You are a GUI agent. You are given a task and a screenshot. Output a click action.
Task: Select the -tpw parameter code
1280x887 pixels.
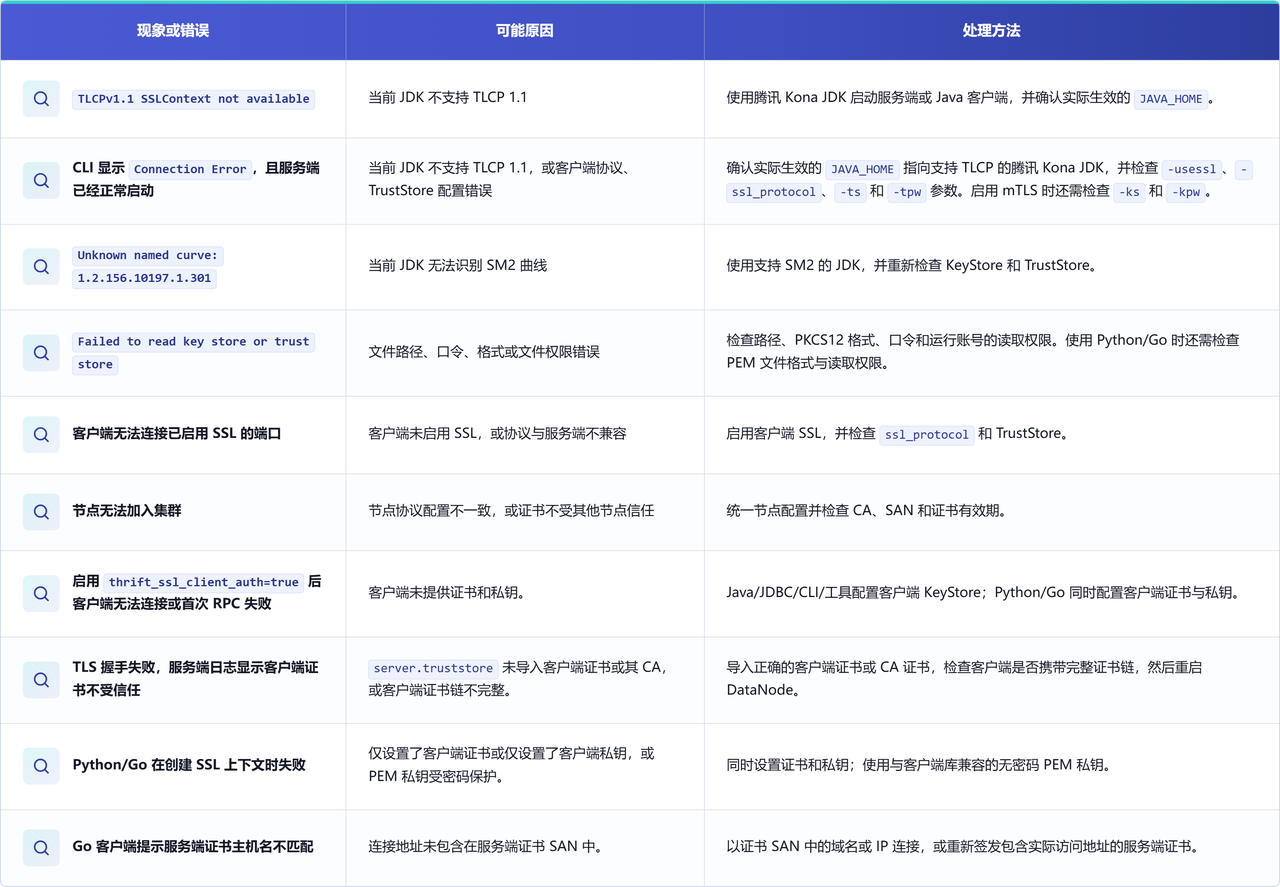point(907,192)
